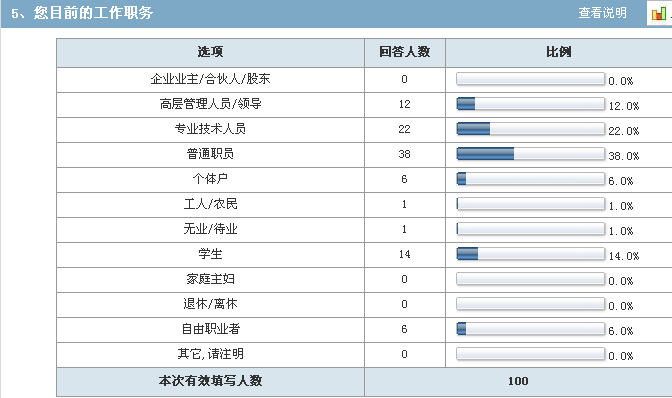Click the 高层管理人员/领导 12.0% progress bar

(531, 104)
